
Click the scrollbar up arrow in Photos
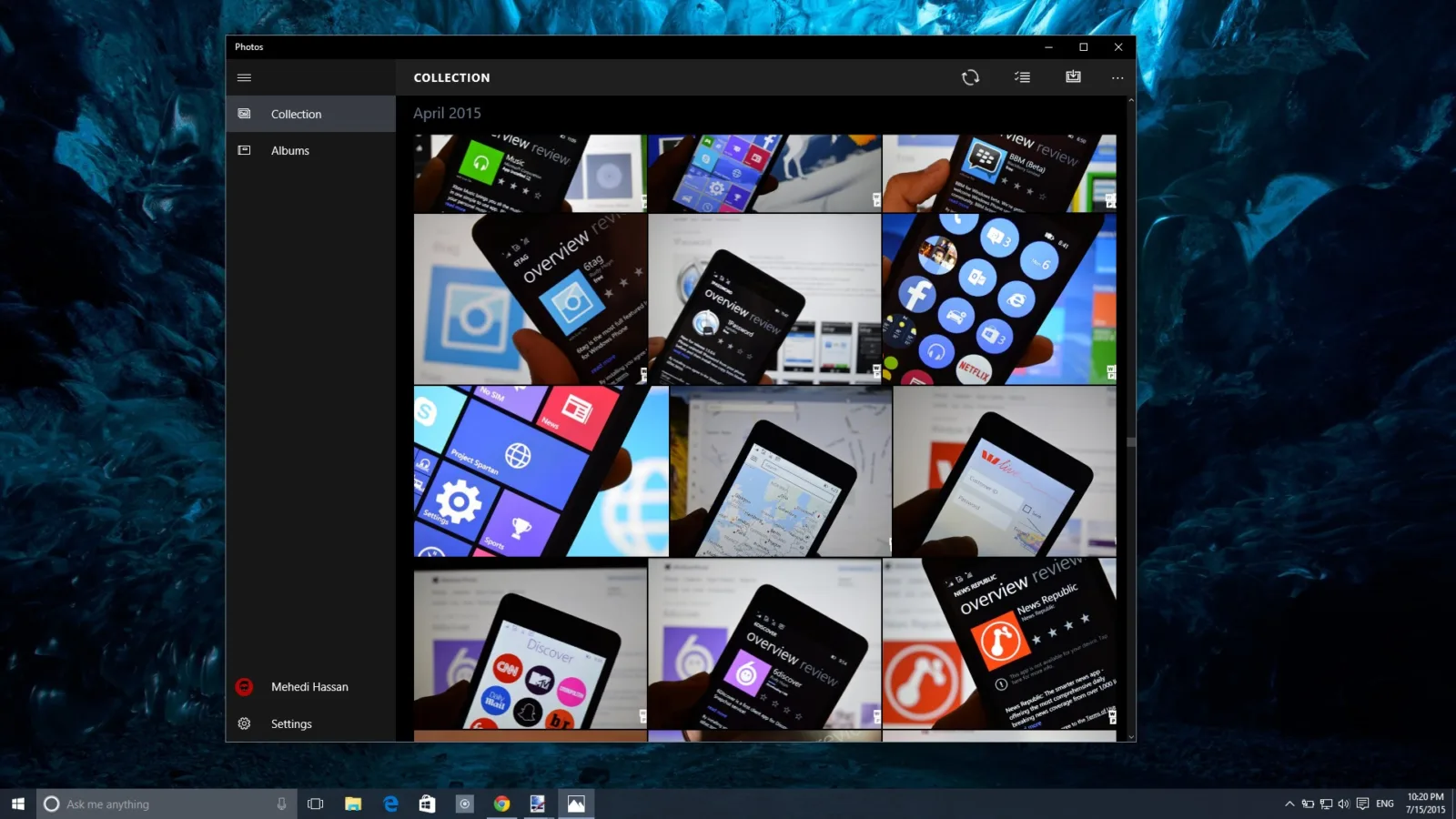pos(1131,100)
